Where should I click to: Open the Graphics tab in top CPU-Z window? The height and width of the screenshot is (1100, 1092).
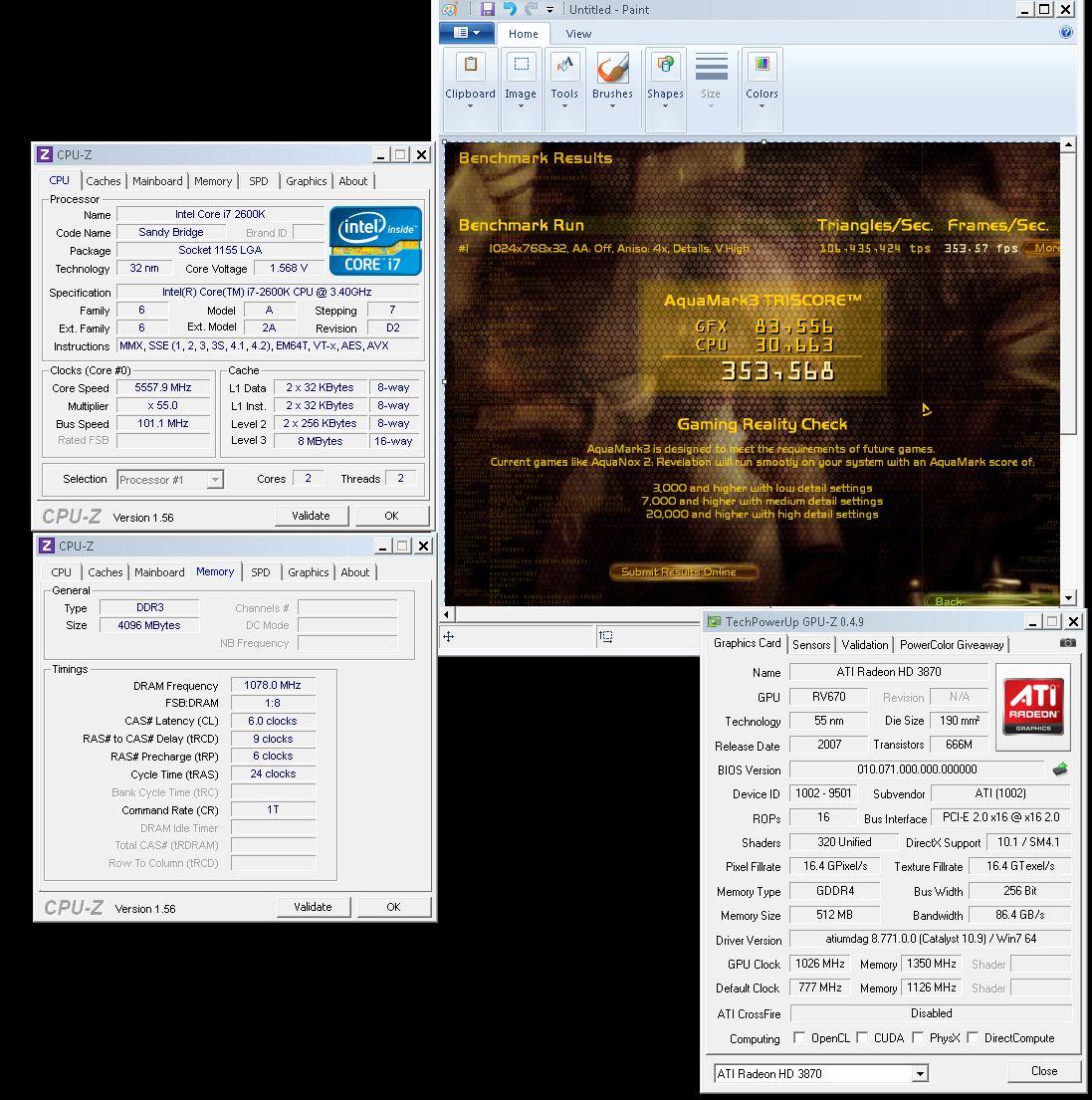point(306,181)
